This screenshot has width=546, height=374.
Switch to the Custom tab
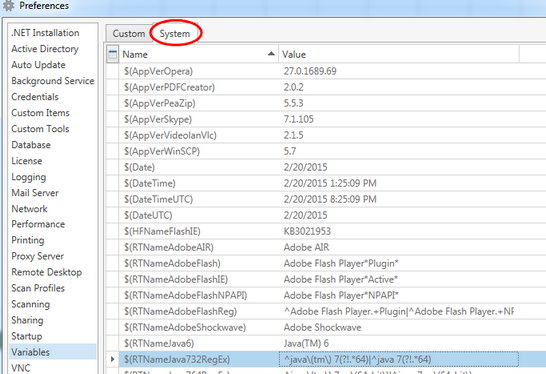pyautogui.click(x=129, y=34)
